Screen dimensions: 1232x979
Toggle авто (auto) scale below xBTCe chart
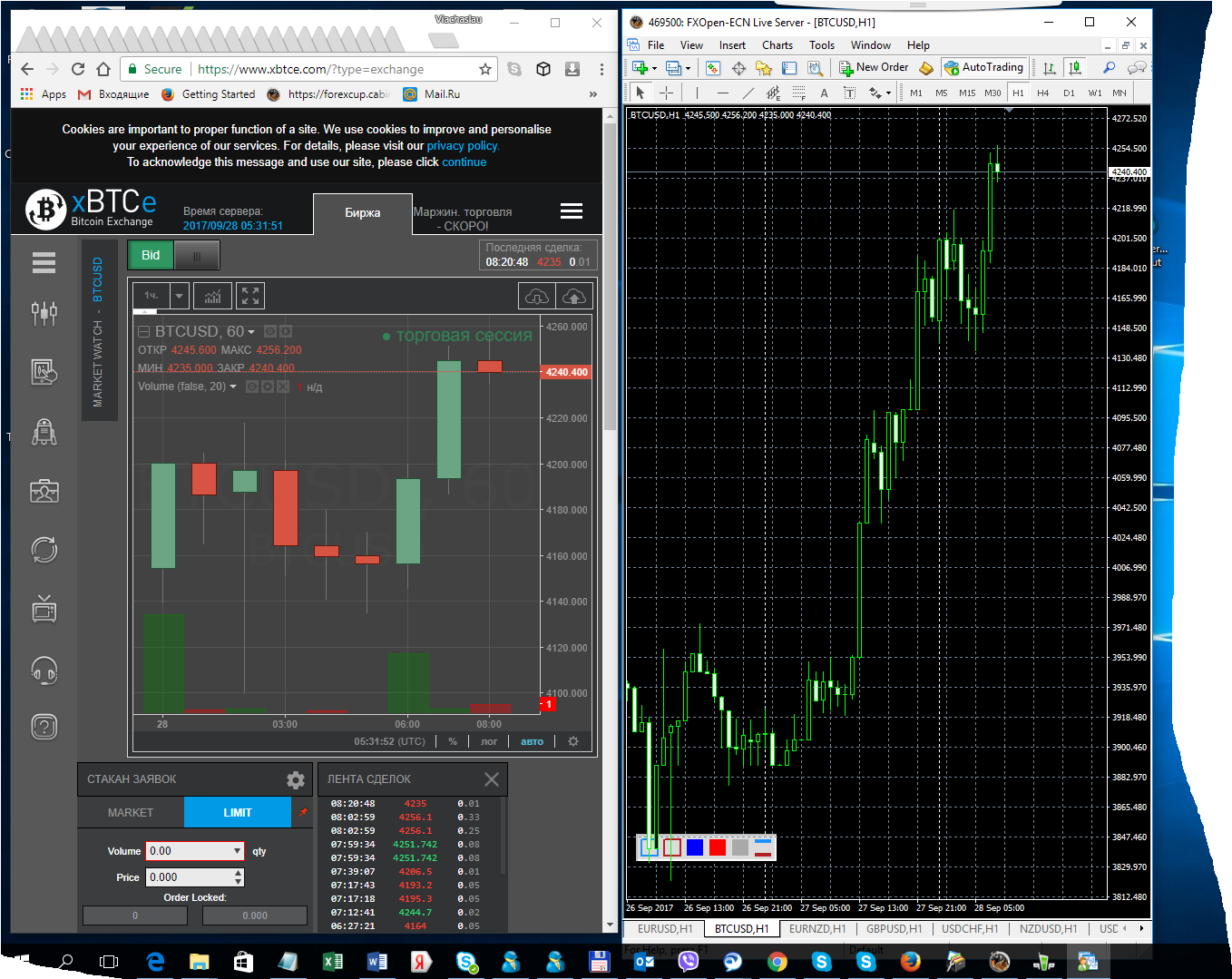pyautogui.click(x=532, y=741)
